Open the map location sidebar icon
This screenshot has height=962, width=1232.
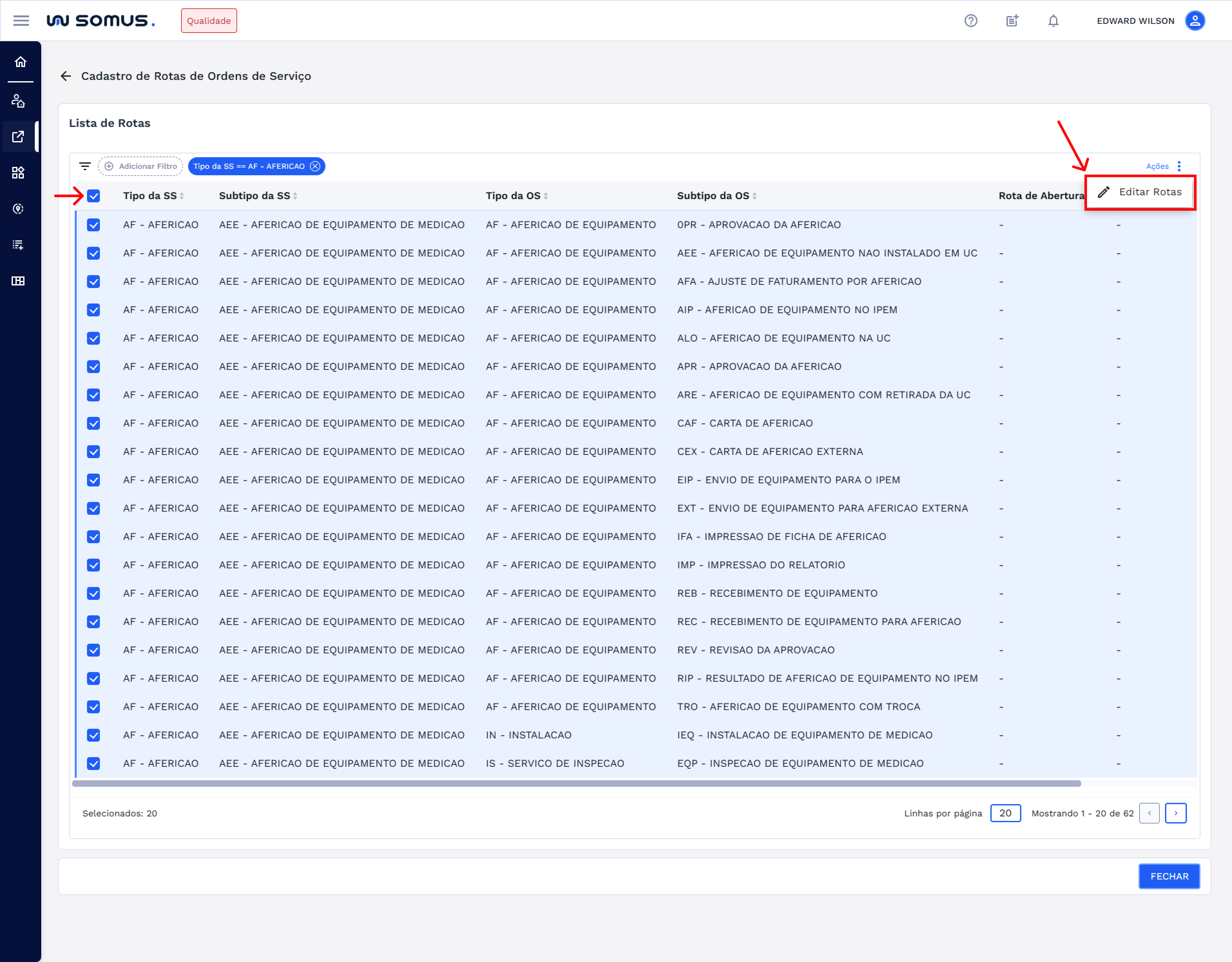(18, 209)
